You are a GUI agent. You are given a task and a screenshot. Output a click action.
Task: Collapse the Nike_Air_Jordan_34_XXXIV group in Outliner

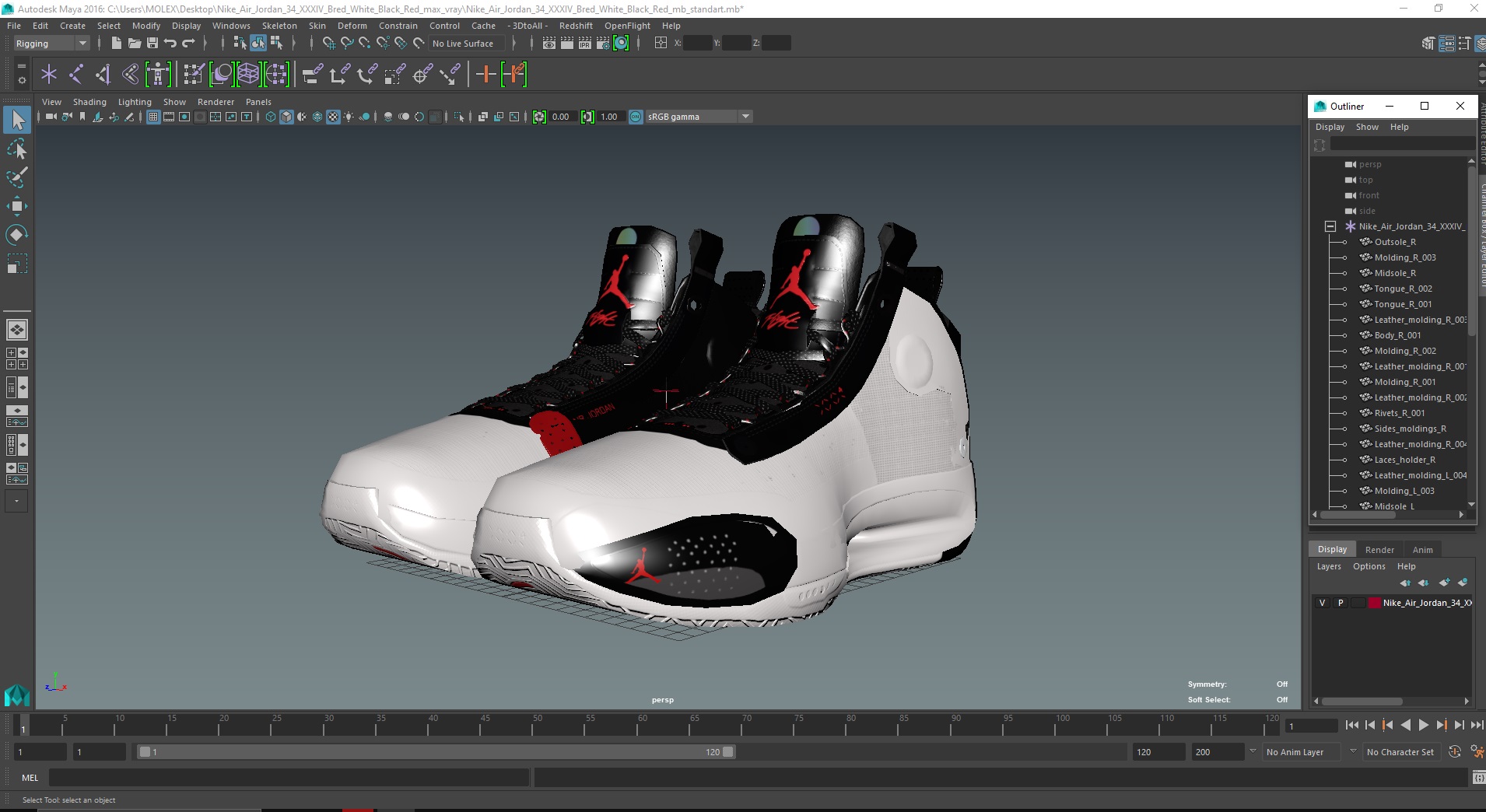[x=1330, y=226]
